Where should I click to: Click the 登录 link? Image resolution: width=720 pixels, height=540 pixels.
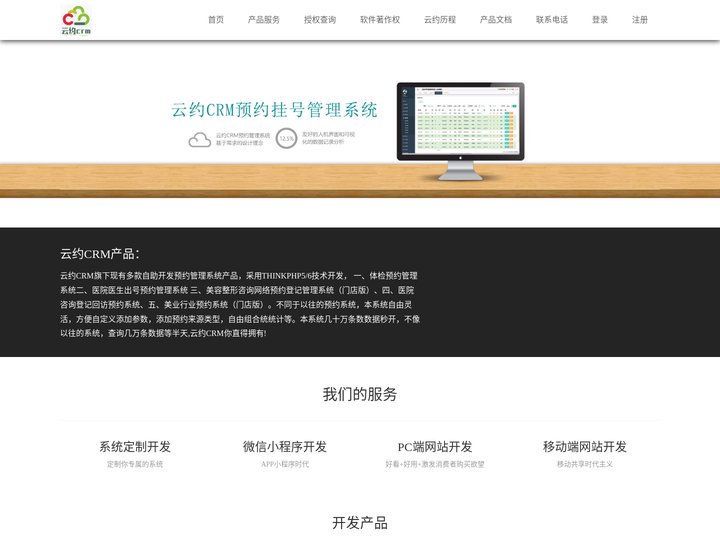pyautogui.click(x=600, y=20)
